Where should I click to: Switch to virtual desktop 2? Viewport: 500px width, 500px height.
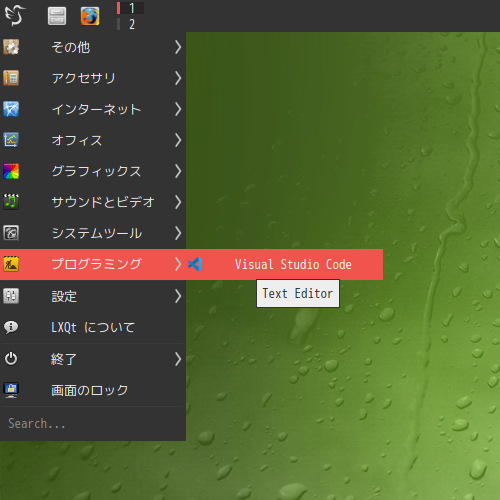[x=130, y=24]
